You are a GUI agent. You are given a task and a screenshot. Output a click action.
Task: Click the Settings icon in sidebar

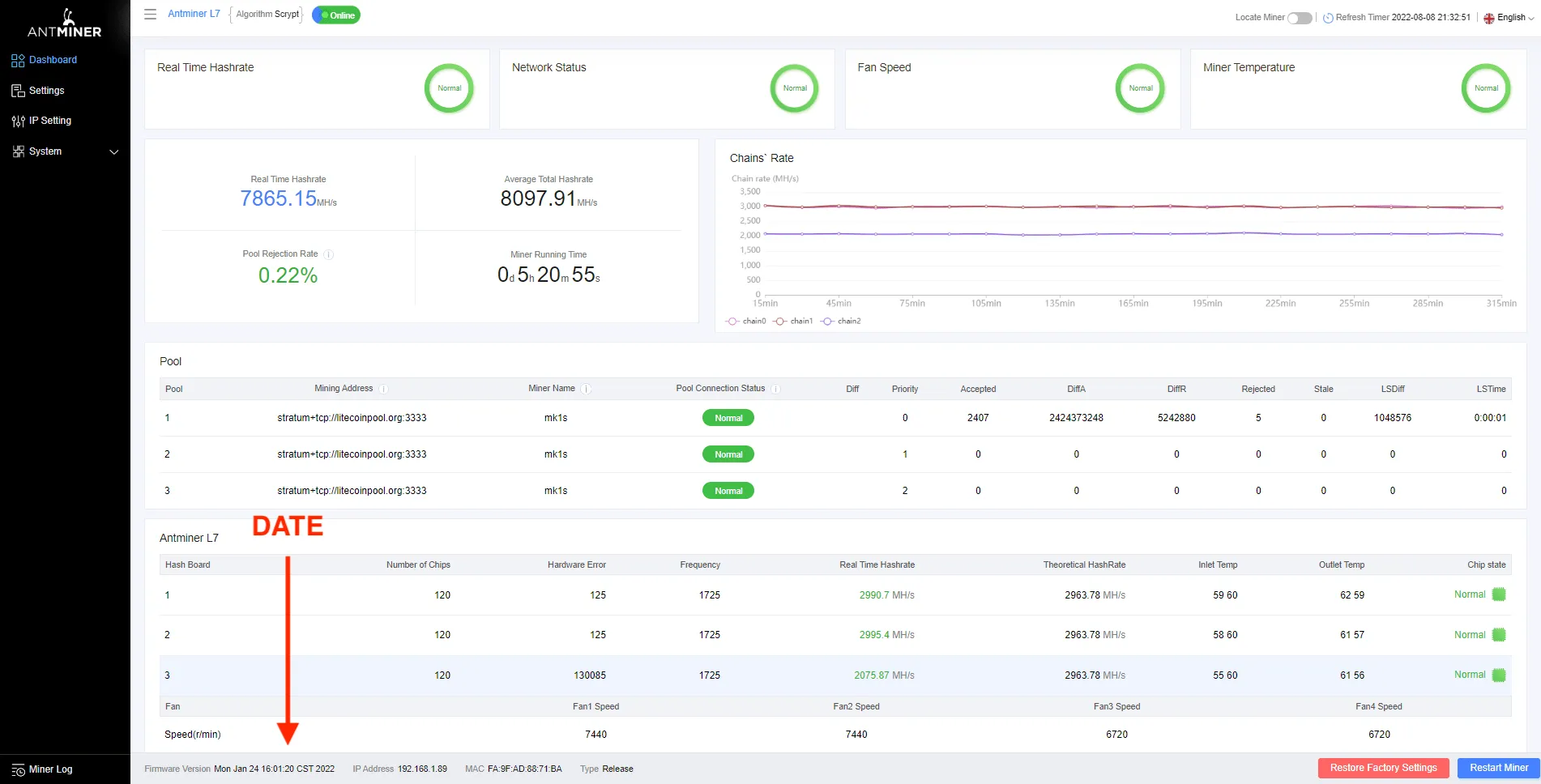click(x=18, y=91)
